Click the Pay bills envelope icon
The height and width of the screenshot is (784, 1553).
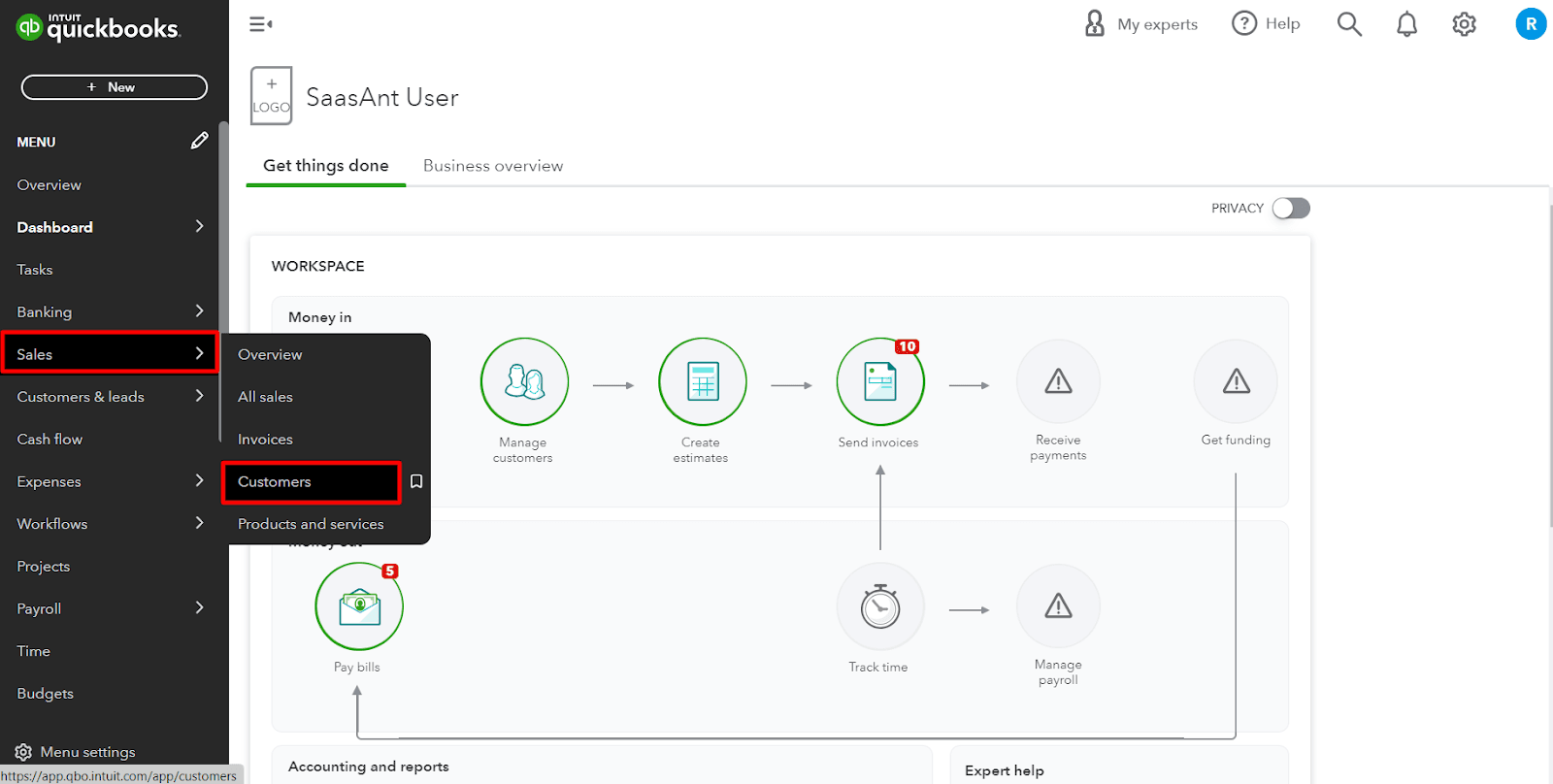pos(359,606)
